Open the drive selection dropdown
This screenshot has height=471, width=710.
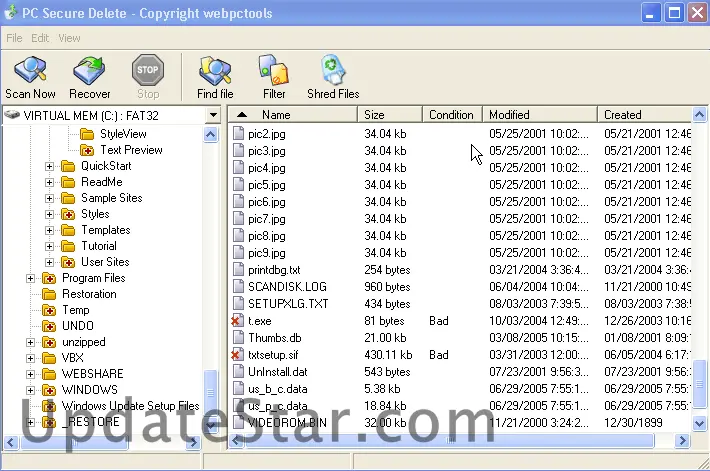click(213, 115)
